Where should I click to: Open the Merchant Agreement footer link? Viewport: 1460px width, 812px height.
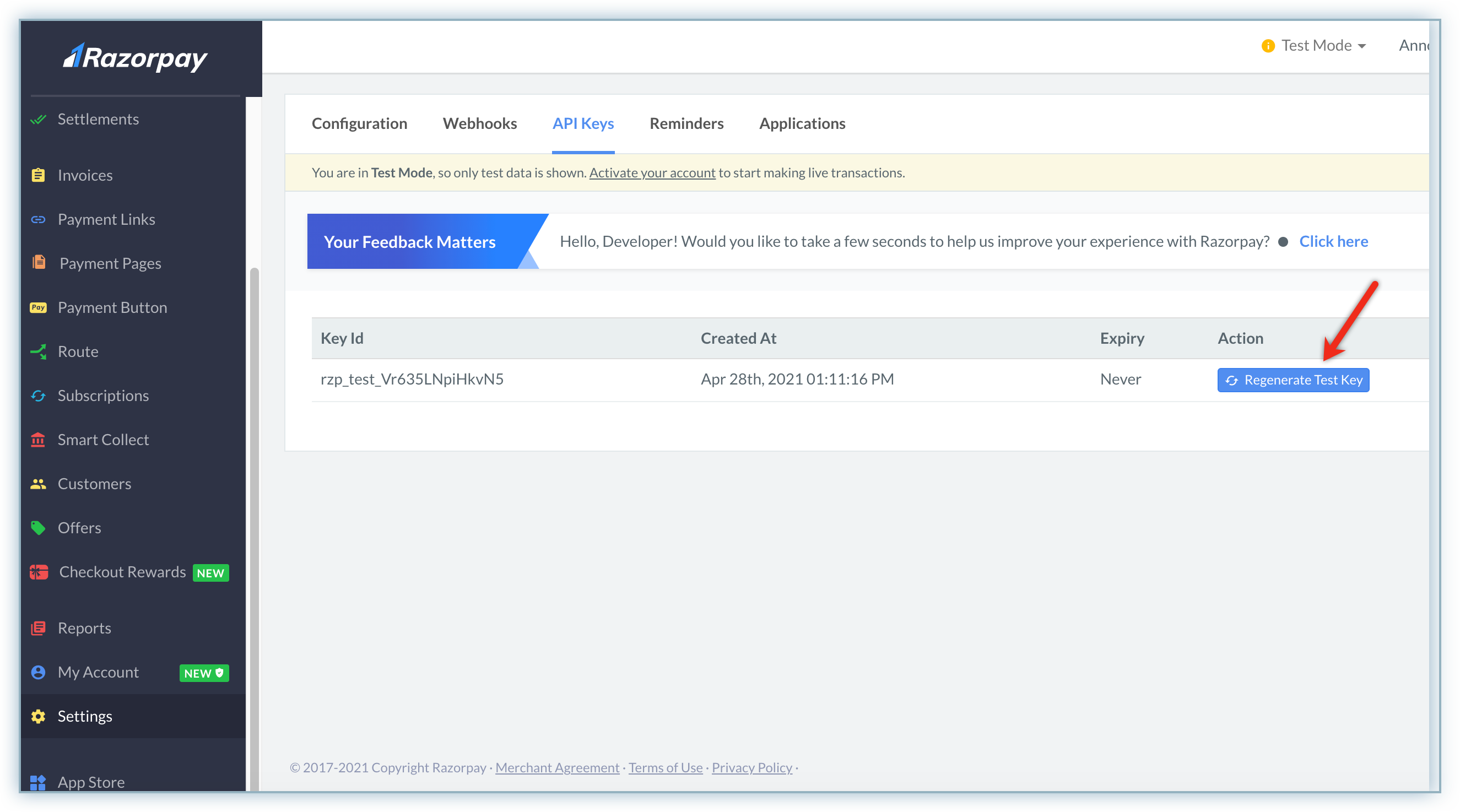coord(556,767)
